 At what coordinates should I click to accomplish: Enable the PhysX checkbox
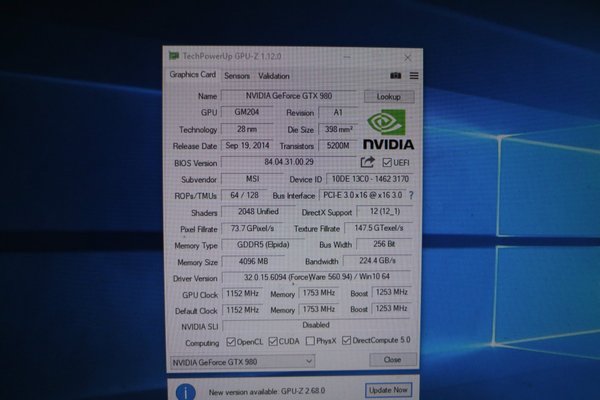click(310, 341)
